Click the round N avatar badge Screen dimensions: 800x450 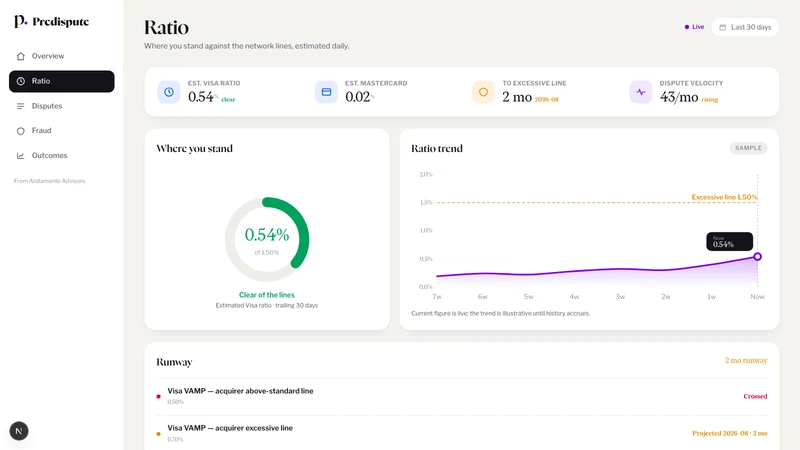tap(19, 431)
